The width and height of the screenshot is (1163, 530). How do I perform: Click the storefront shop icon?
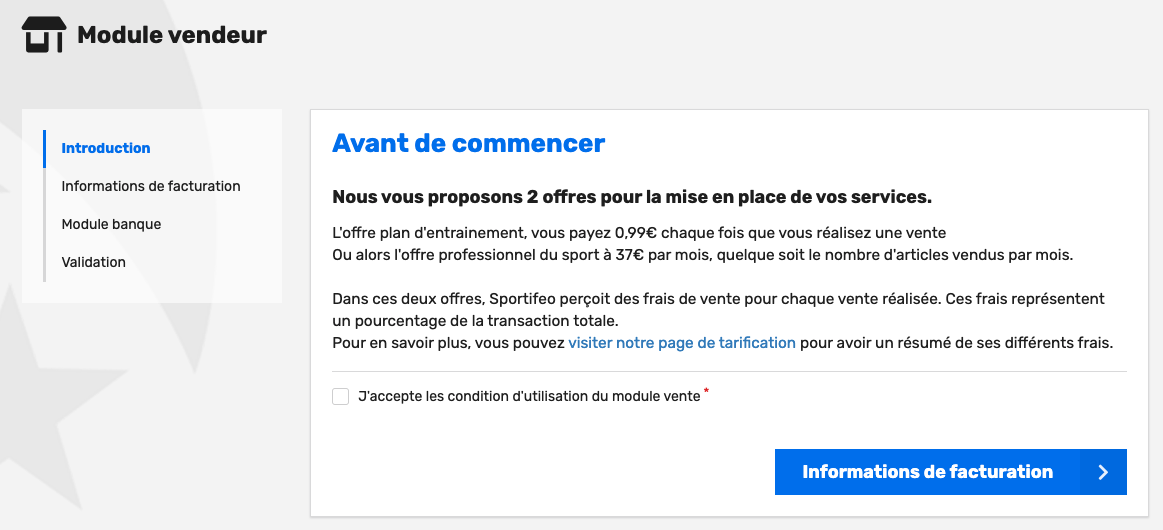(x=44, y=35)
